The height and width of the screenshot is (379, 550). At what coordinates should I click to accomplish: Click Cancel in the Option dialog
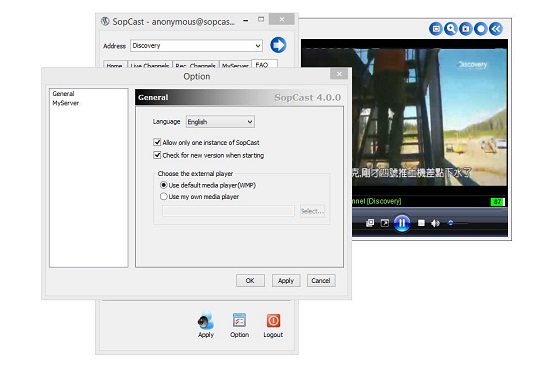point(321,280)
